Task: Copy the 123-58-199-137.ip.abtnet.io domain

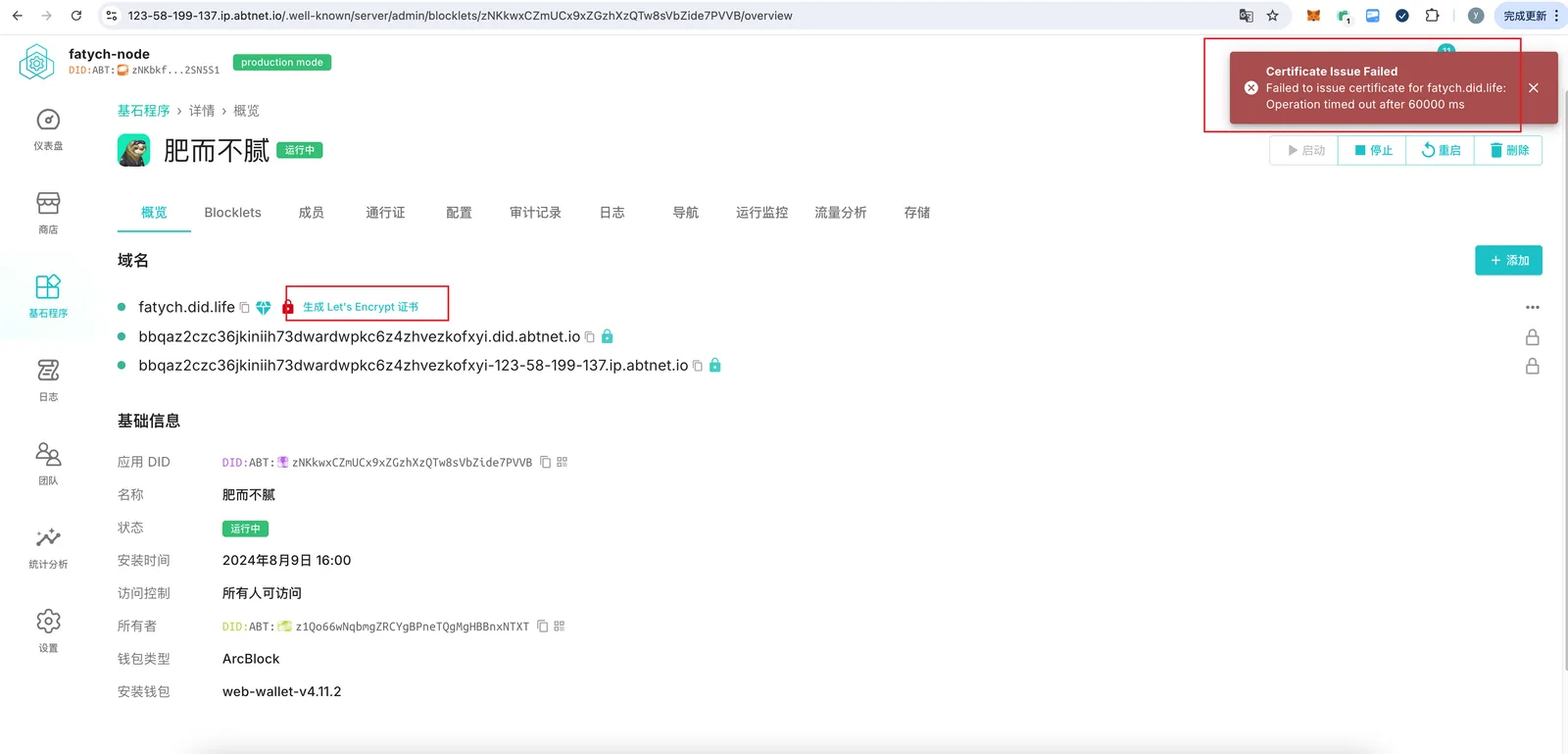Action: click(698, 366)
